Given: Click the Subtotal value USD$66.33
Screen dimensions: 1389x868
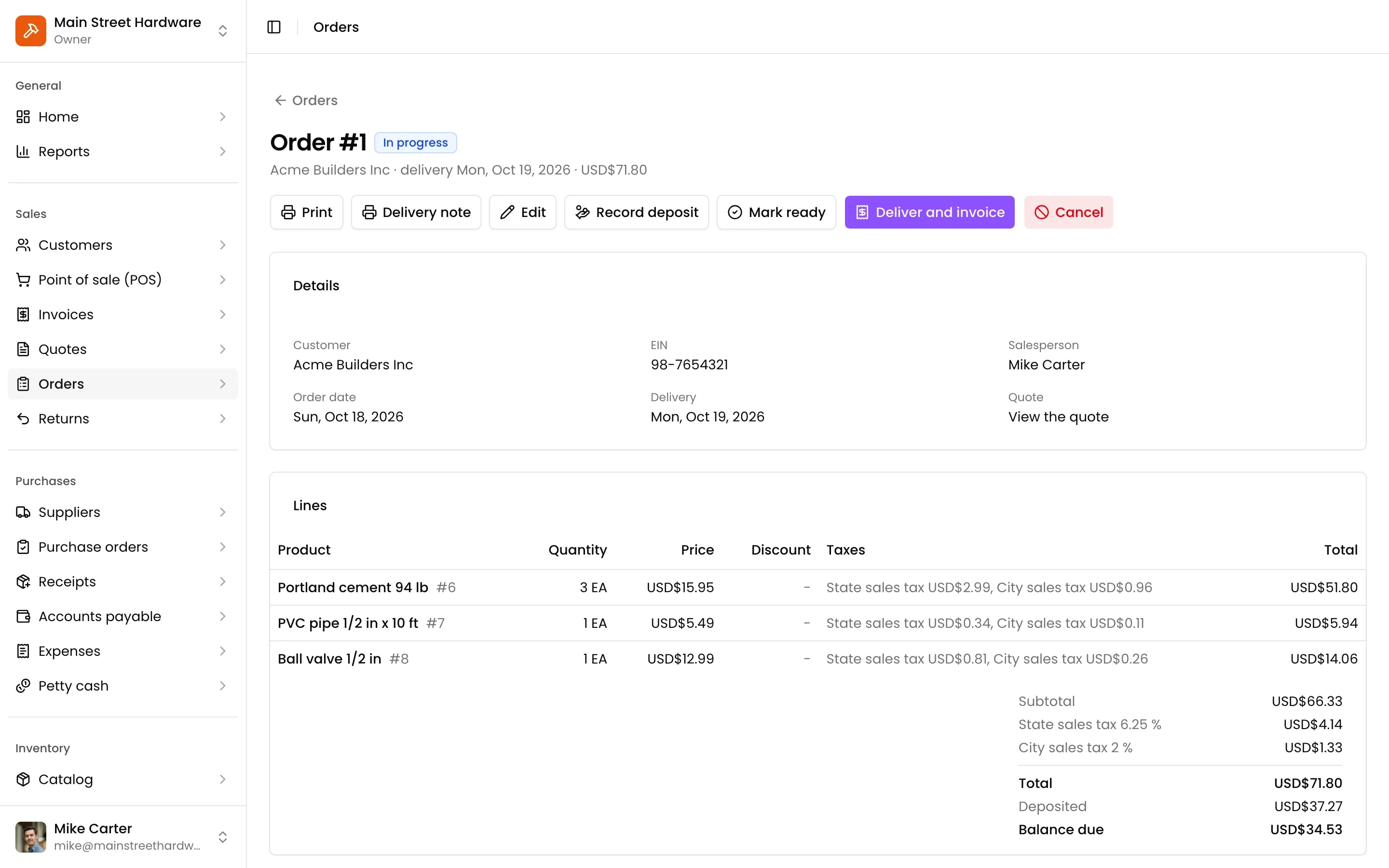Looking at the screenshot, I should pyautogui.click(x=1307, y=701).
